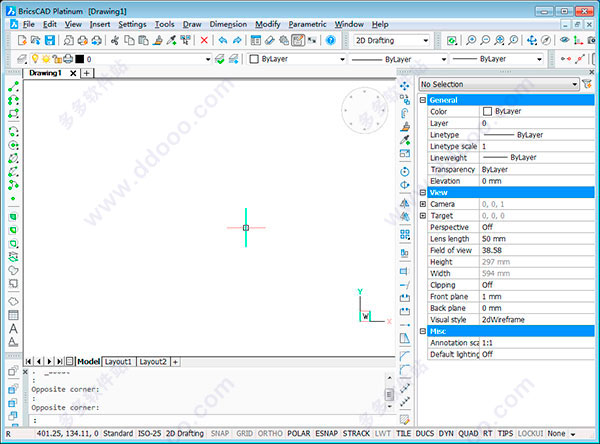Click the black layer color swatch
This screenshot has height=444, width=600.
click(79, 59)
